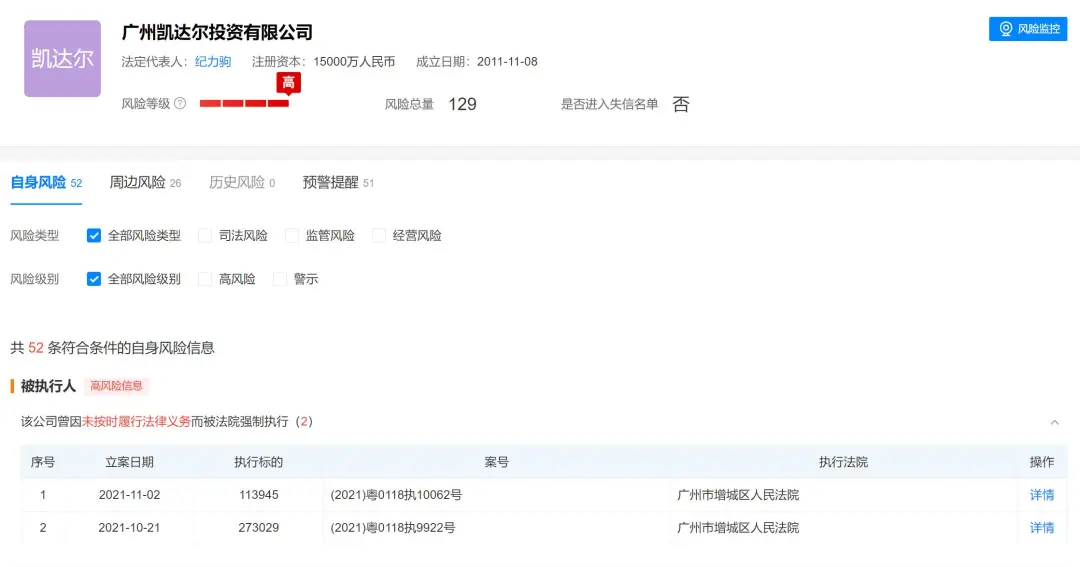The width and height of the screenshot is (1080, 567).
Task: Click the 立案日期 column header
Action: pyautogui.click(x=129, y=462)
